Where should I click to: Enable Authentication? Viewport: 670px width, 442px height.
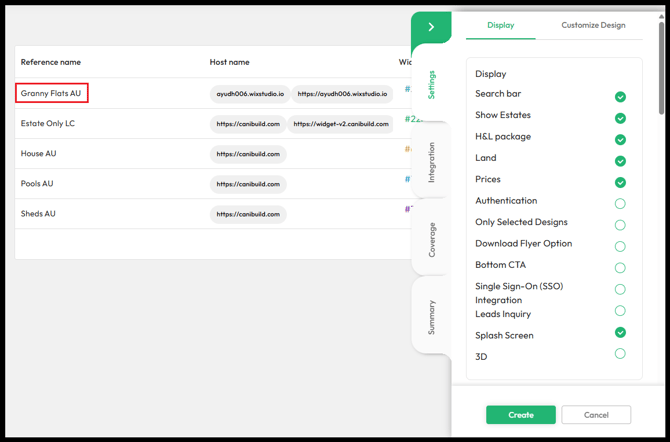coord(620,203)
